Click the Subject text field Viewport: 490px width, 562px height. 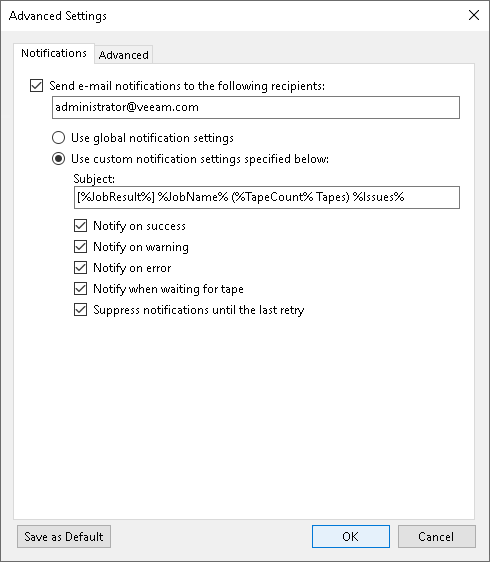[267, 197]
